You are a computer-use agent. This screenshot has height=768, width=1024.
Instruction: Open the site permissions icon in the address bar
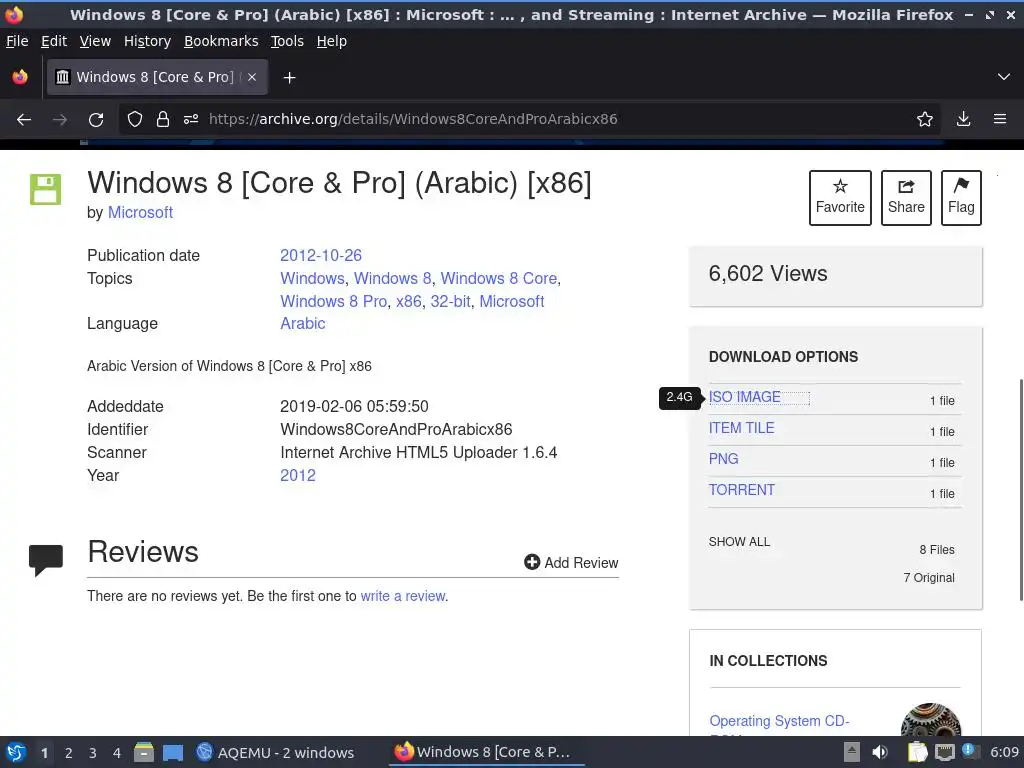191,119
